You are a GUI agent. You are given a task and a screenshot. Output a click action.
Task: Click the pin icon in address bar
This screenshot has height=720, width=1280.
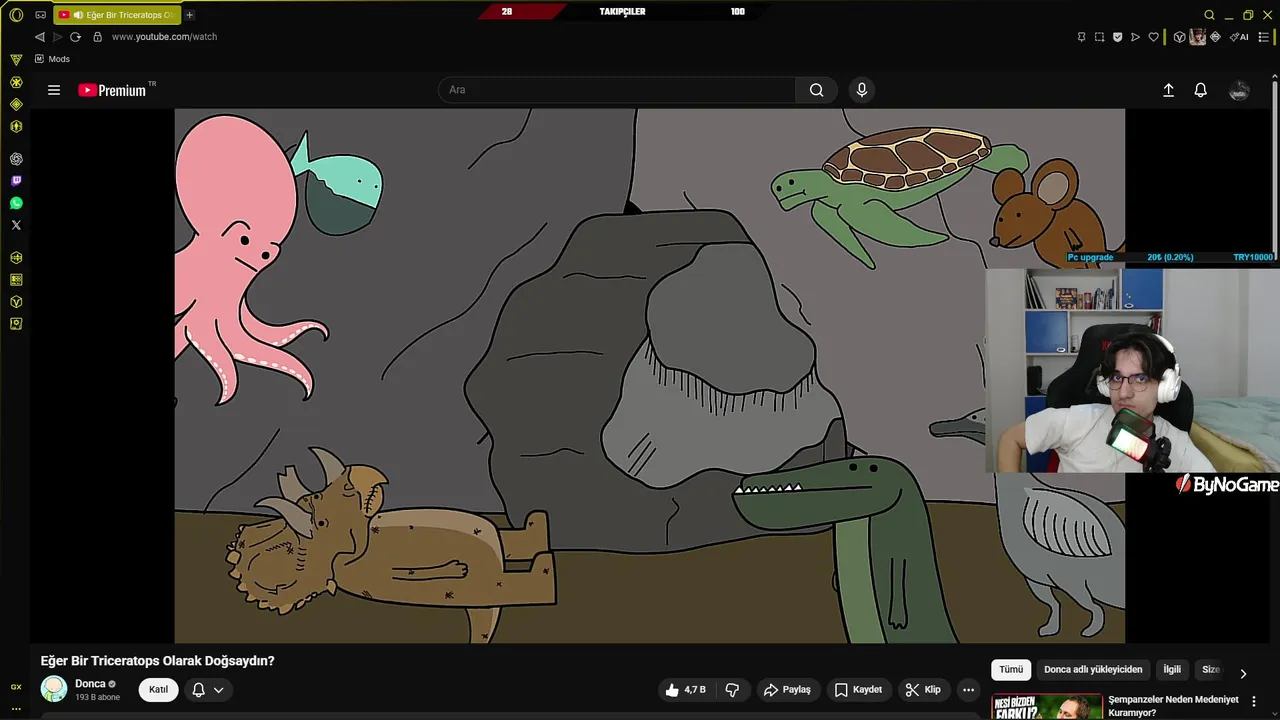click(1081, 37)
